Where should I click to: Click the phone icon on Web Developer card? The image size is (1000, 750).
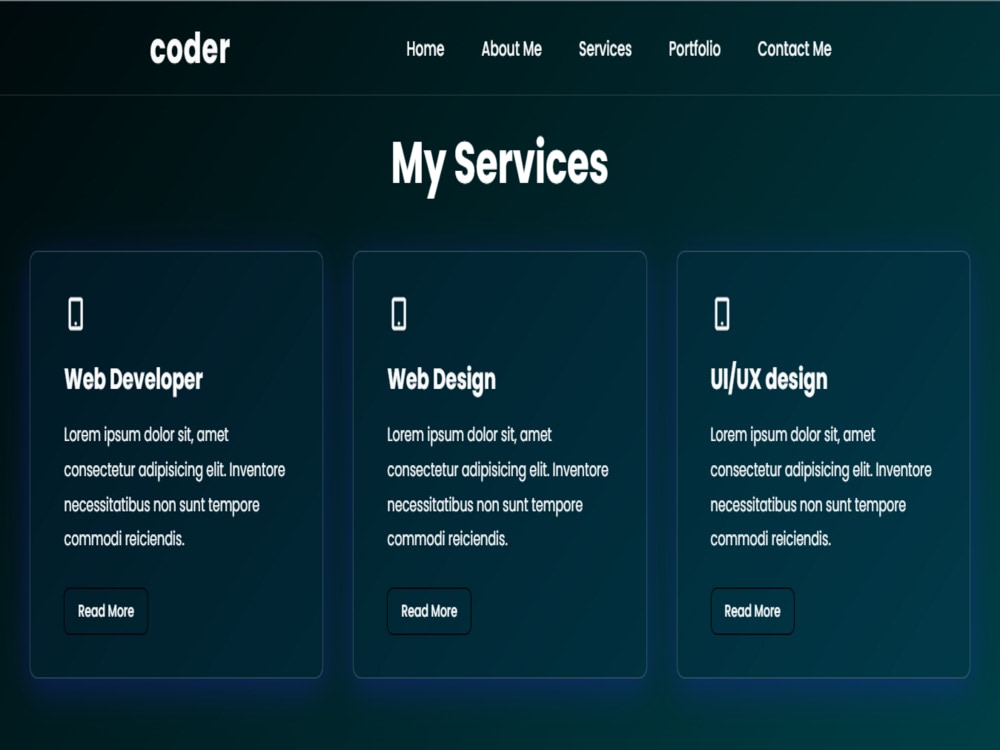pyautogui.click(x=76, y=314)
